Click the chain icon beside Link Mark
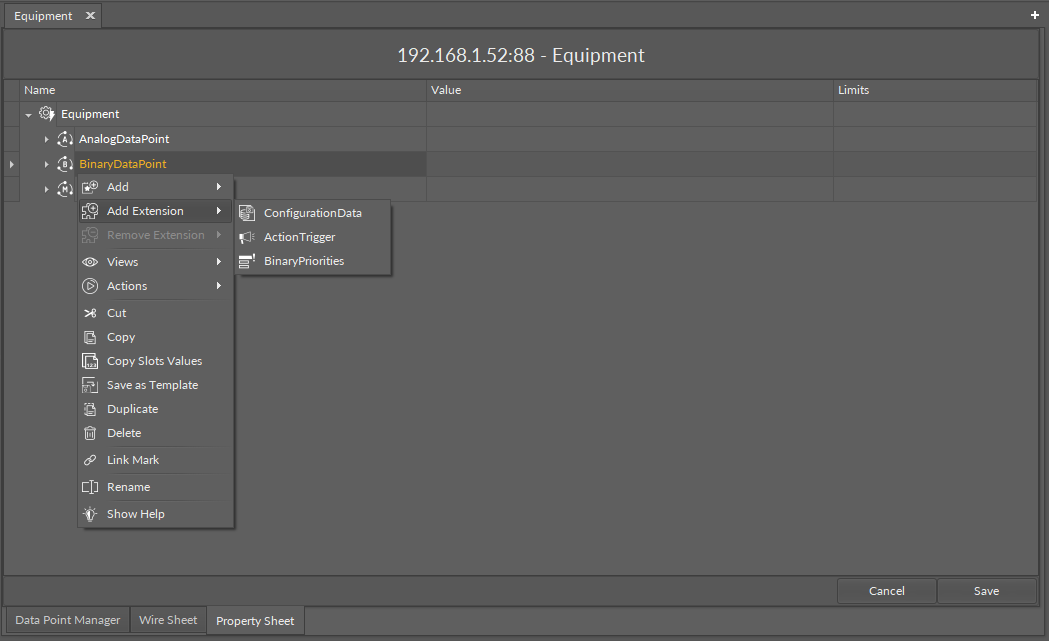1049x641 pixels. 90,460
